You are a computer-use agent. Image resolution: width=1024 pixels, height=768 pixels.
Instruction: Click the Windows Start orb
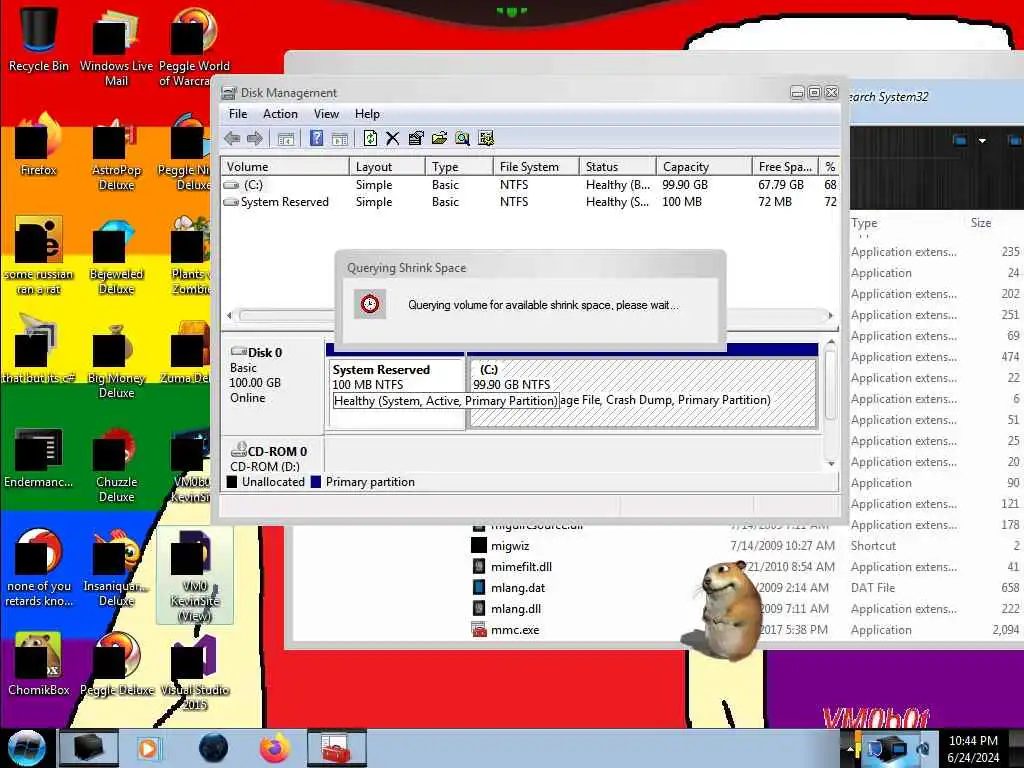pyautogui.click(x=26, y=748)
